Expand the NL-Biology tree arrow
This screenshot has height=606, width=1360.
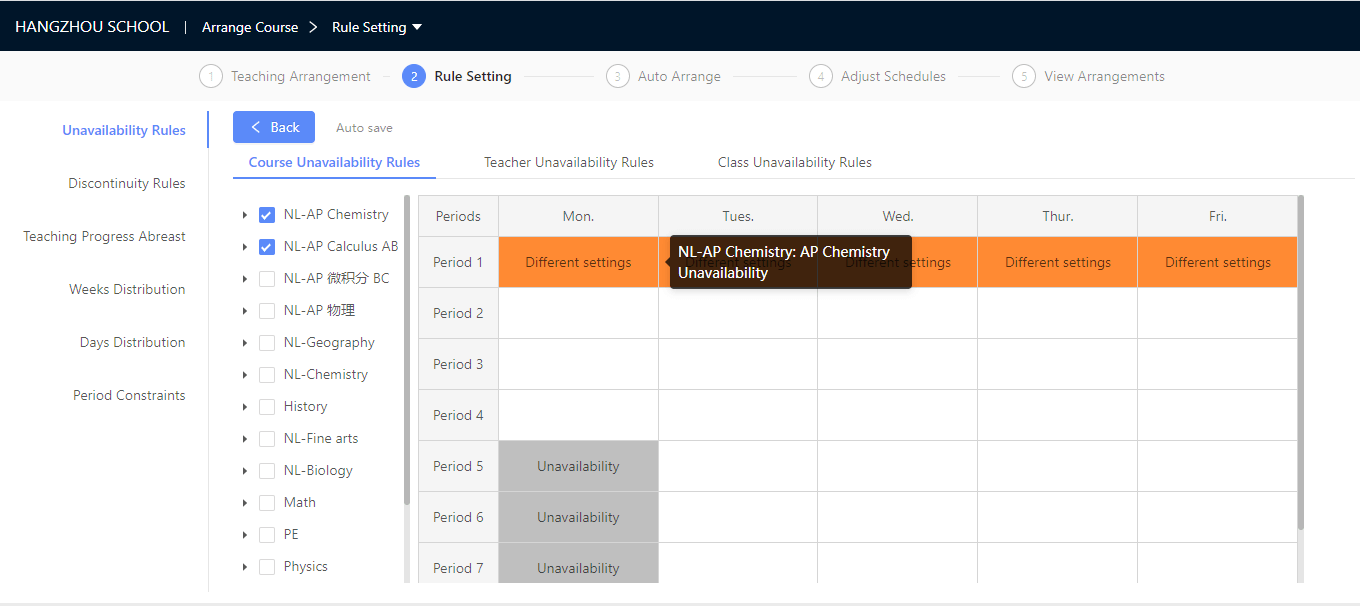pos(245,471)
